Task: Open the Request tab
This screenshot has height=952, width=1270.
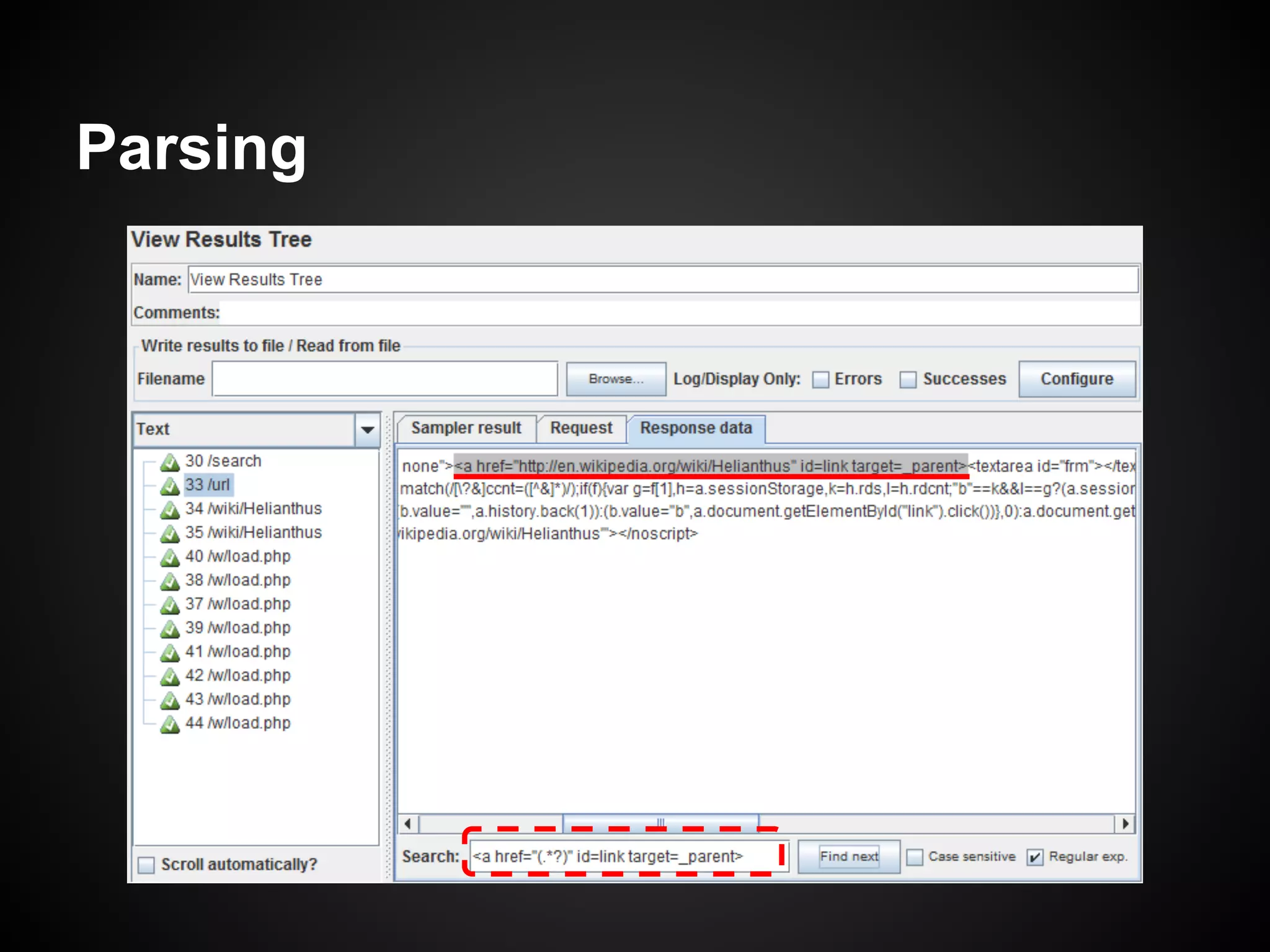Action: [581, 428]
